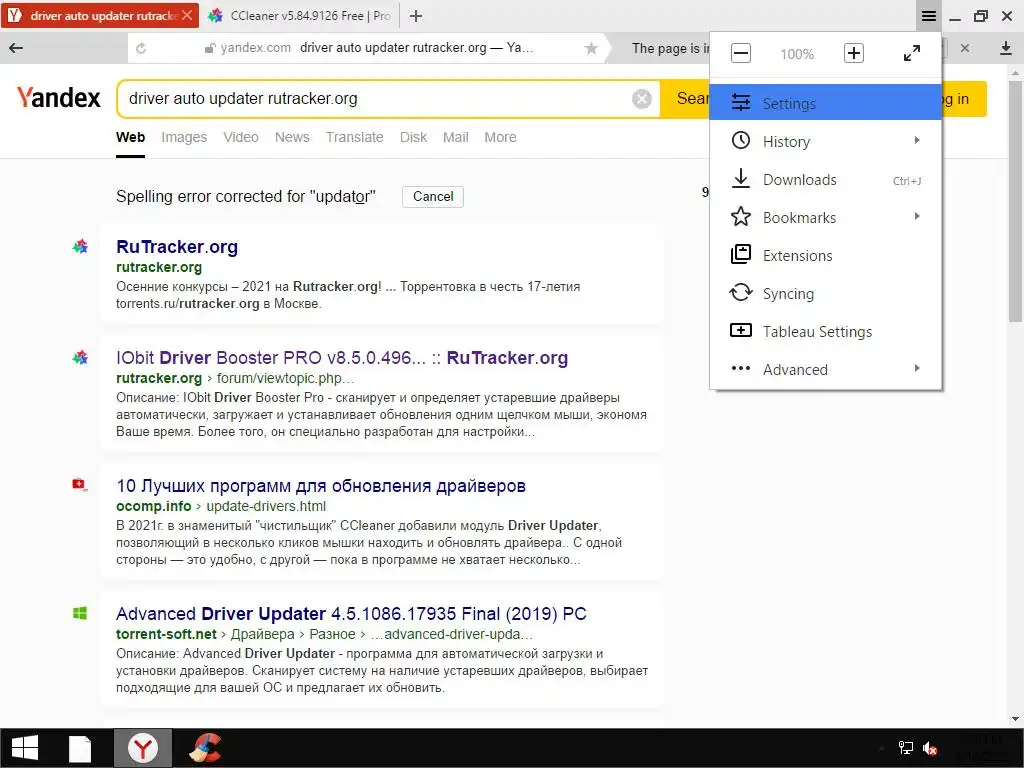Click the download arrow icon beside Downloads
Image resolution: width=1024 pixels, height=768 pixels.
[741, 178]
